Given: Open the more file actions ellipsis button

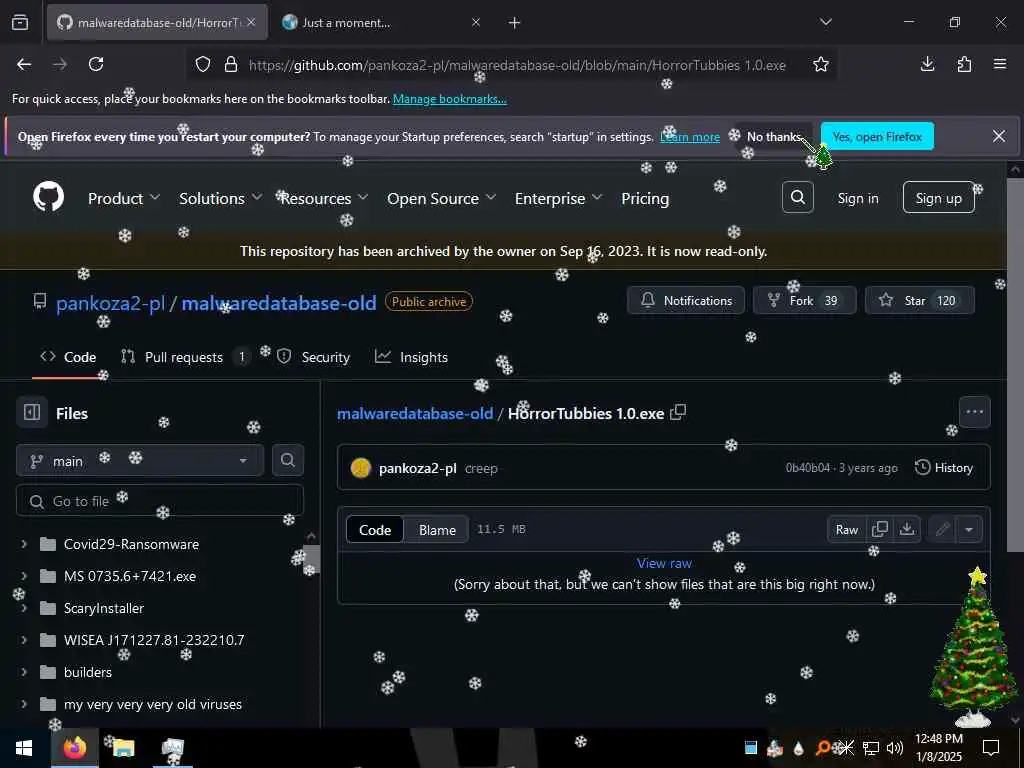Looking at the screenshot, I should (974, 412).
